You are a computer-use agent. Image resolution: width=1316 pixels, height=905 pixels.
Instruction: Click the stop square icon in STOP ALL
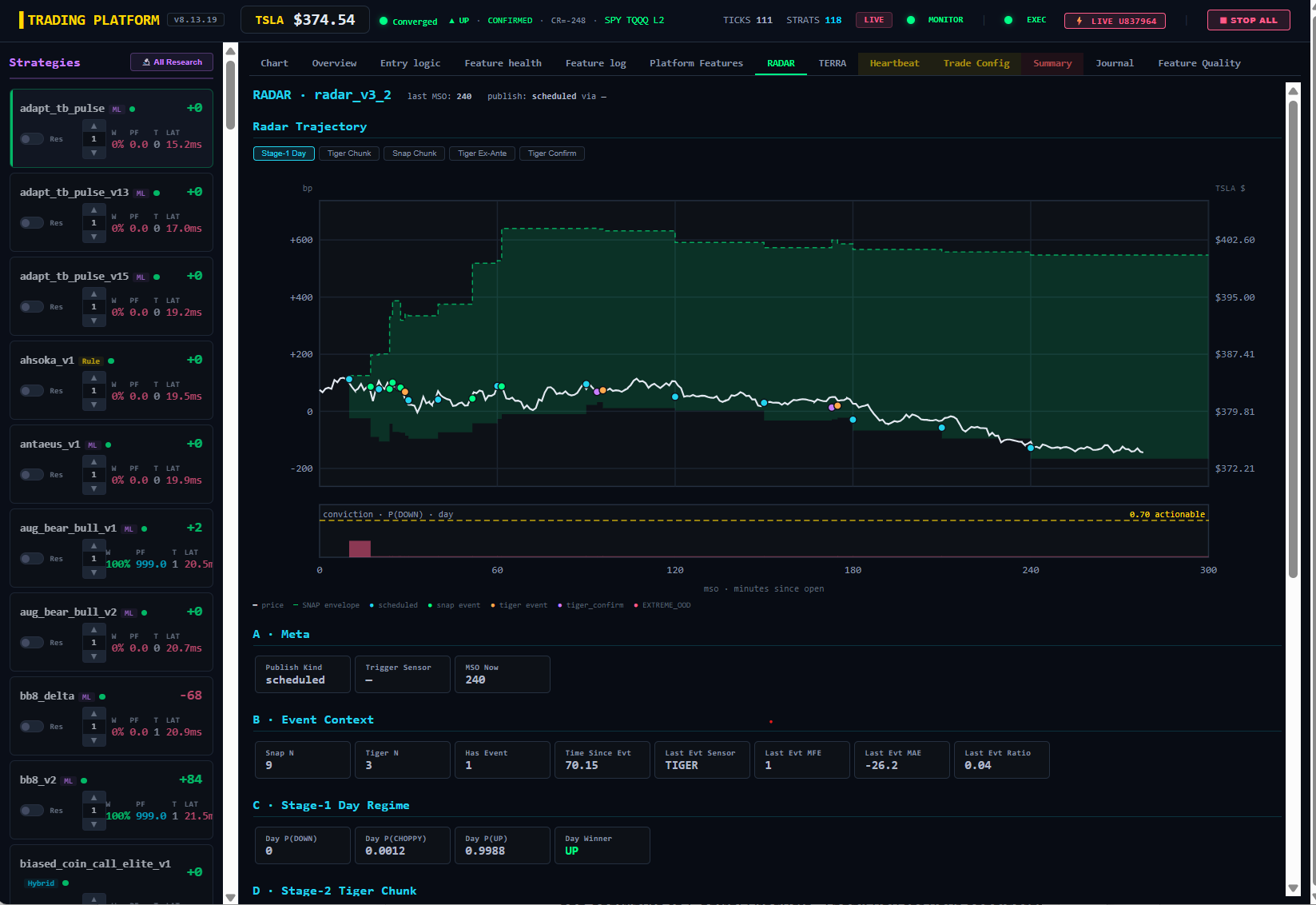coord(1223,21)
